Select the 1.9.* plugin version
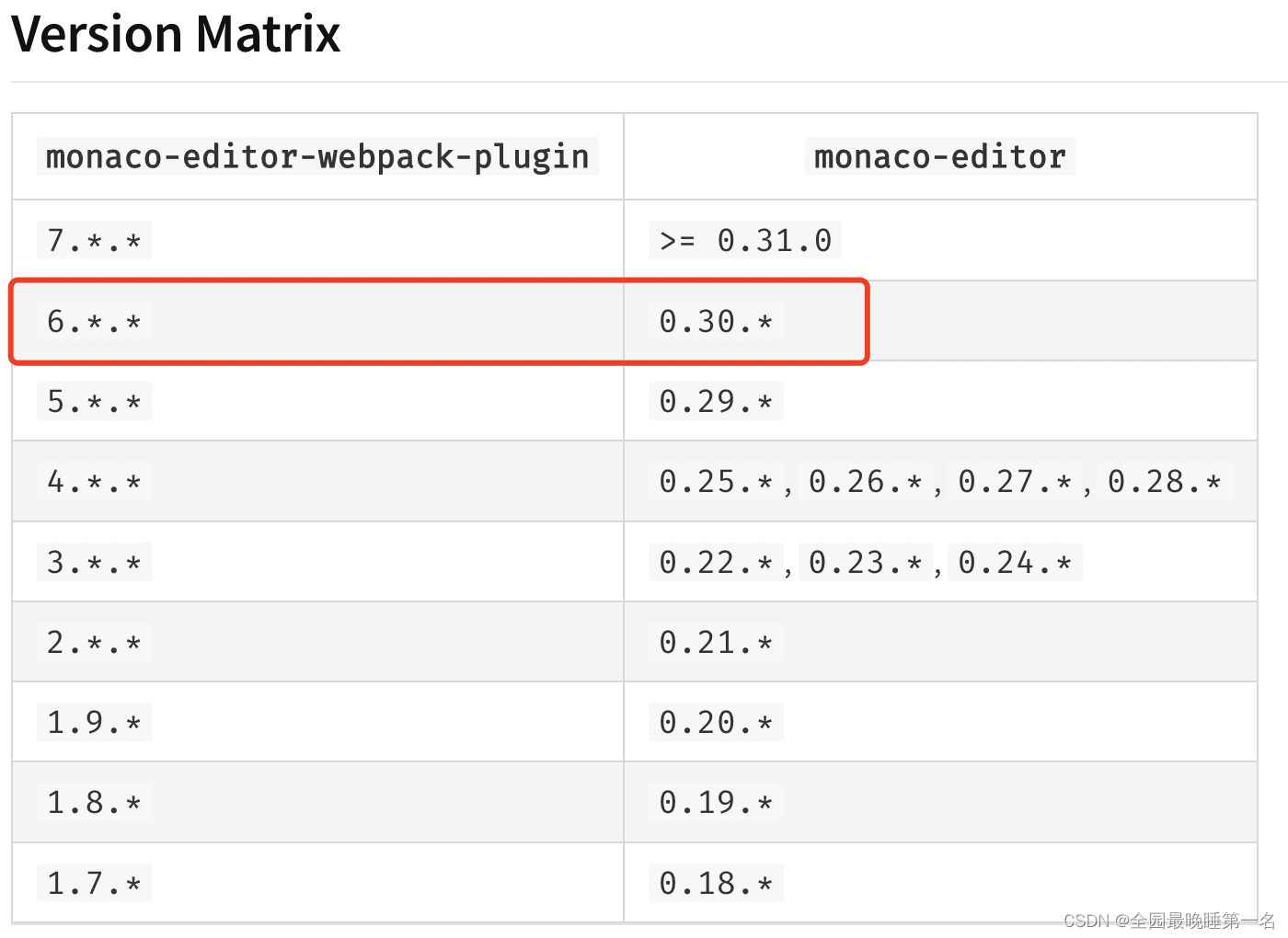The height and width of the screenshot is (938, 1288). pyautogui.click(x=95, y=722)
